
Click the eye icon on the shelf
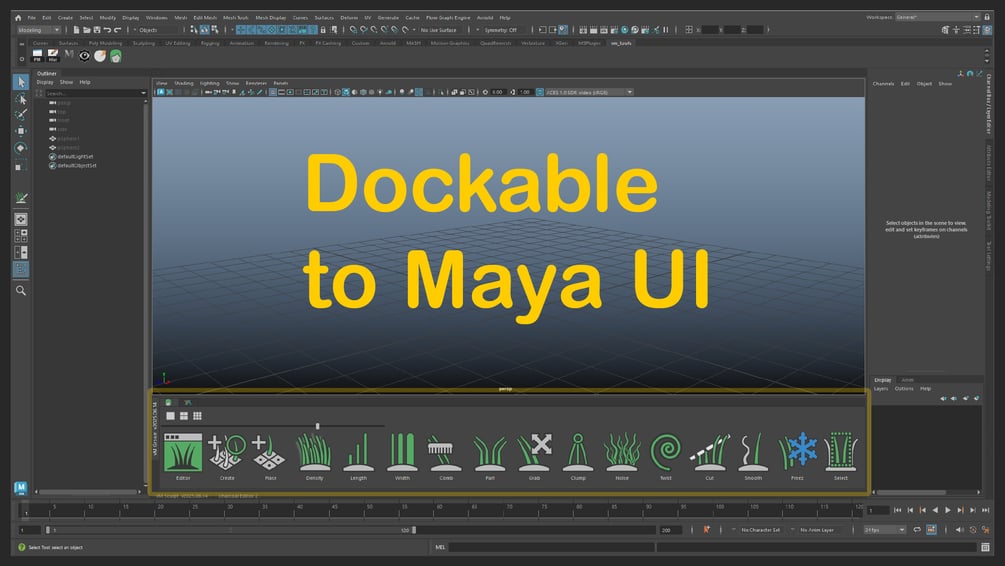point(85,56)
